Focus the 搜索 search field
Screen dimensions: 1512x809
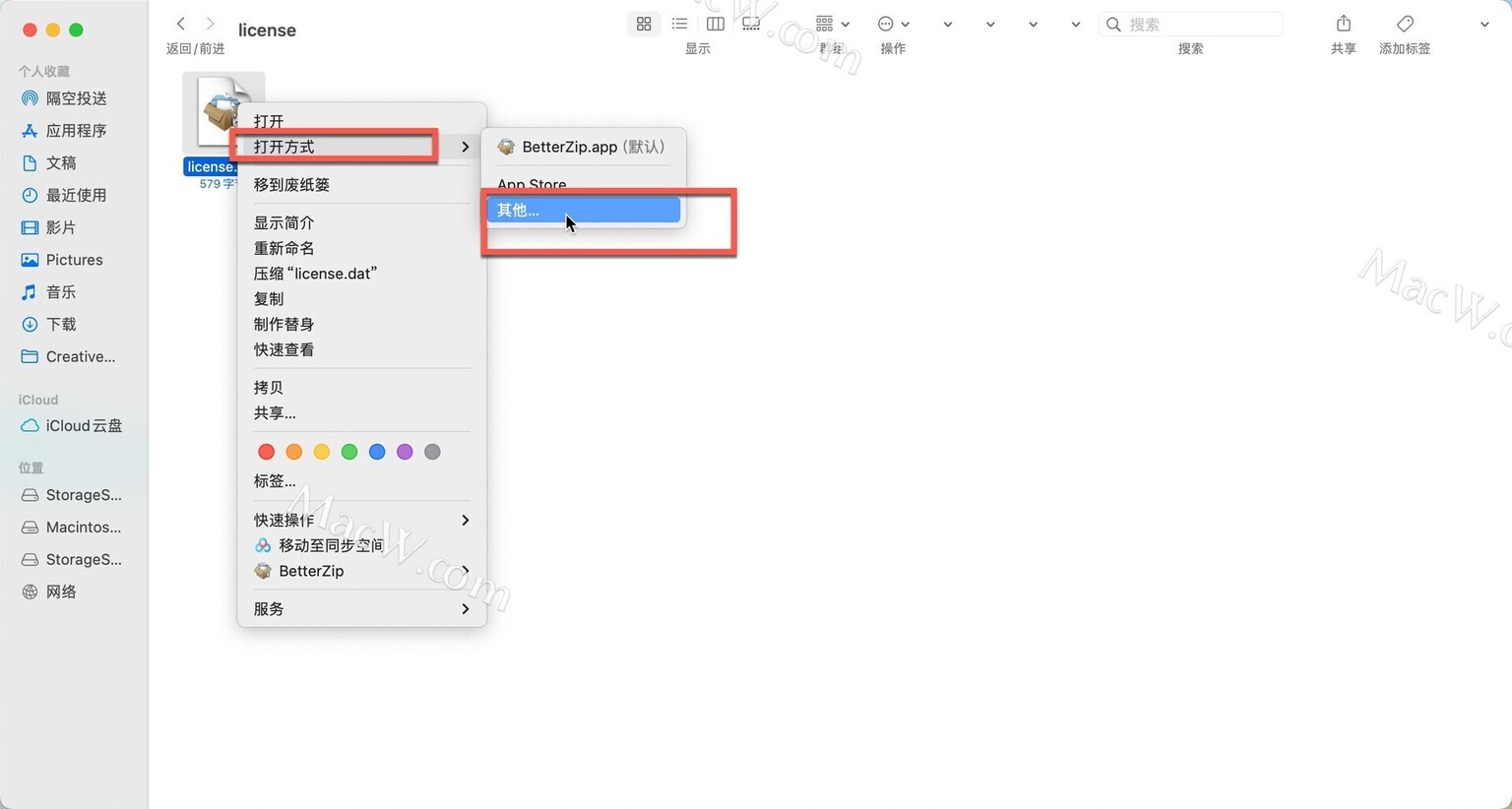click(1191, 24)
